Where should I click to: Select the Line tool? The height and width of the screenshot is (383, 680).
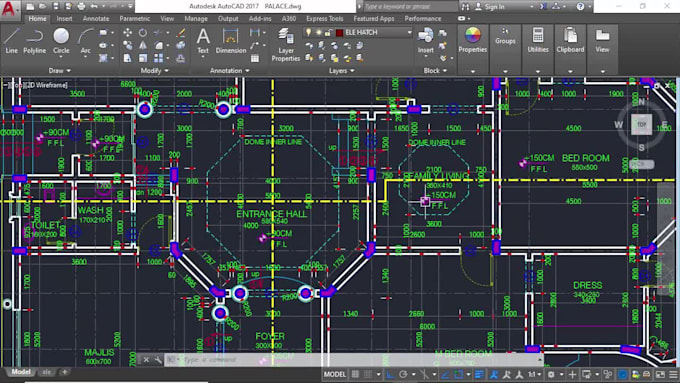(x=12, y=41)
